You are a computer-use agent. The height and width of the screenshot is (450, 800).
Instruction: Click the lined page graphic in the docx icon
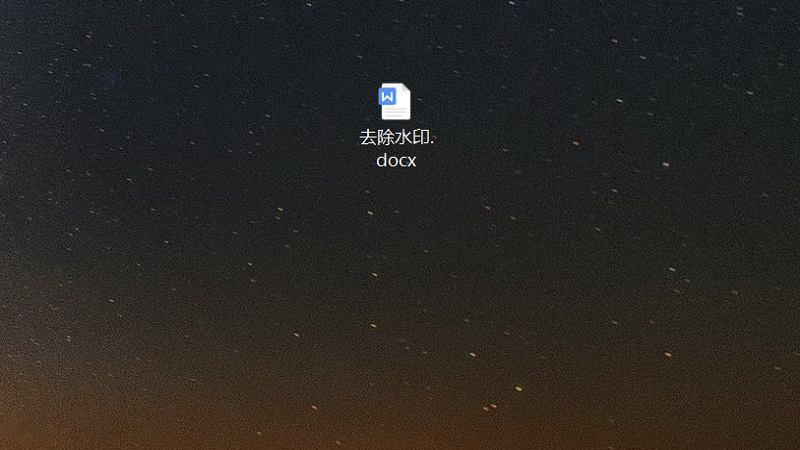pos(399,110)
